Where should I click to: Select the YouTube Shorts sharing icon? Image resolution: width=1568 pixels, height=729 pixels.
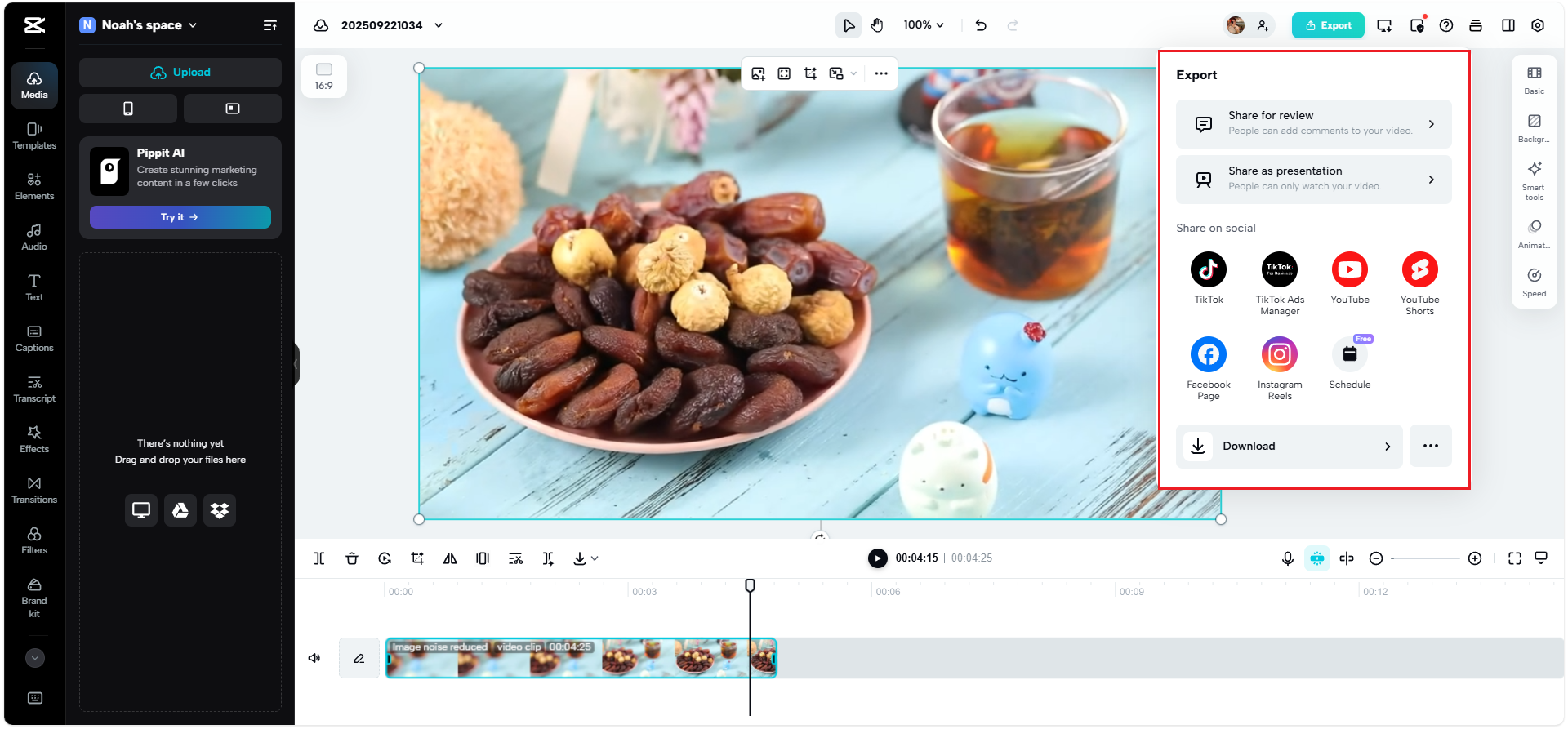(x=1419, y=270)
